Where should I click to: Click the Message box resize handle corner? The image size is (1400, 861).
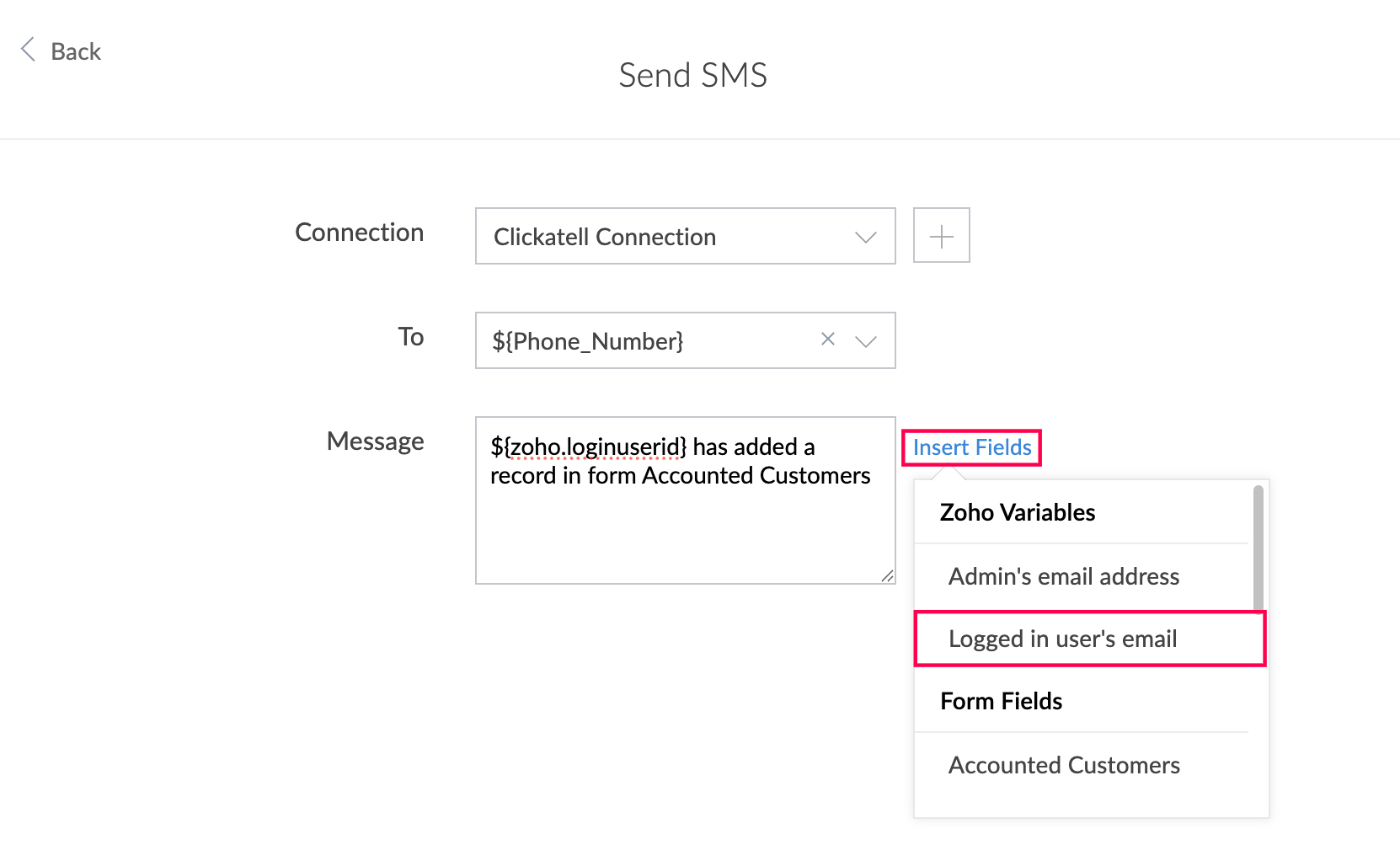point(887,575)
